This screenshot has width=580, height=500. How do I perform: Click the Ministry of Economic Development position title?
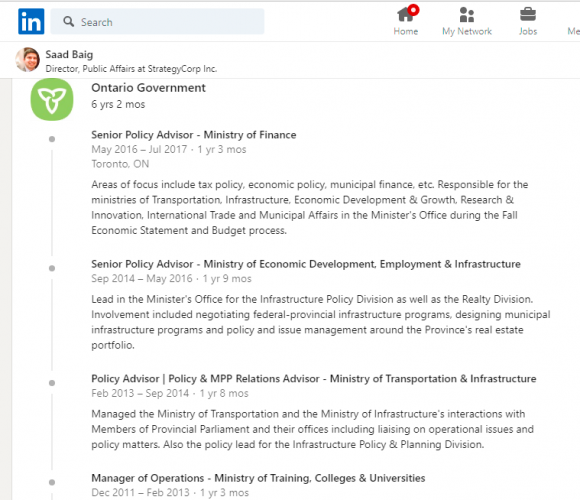point(306,264)
